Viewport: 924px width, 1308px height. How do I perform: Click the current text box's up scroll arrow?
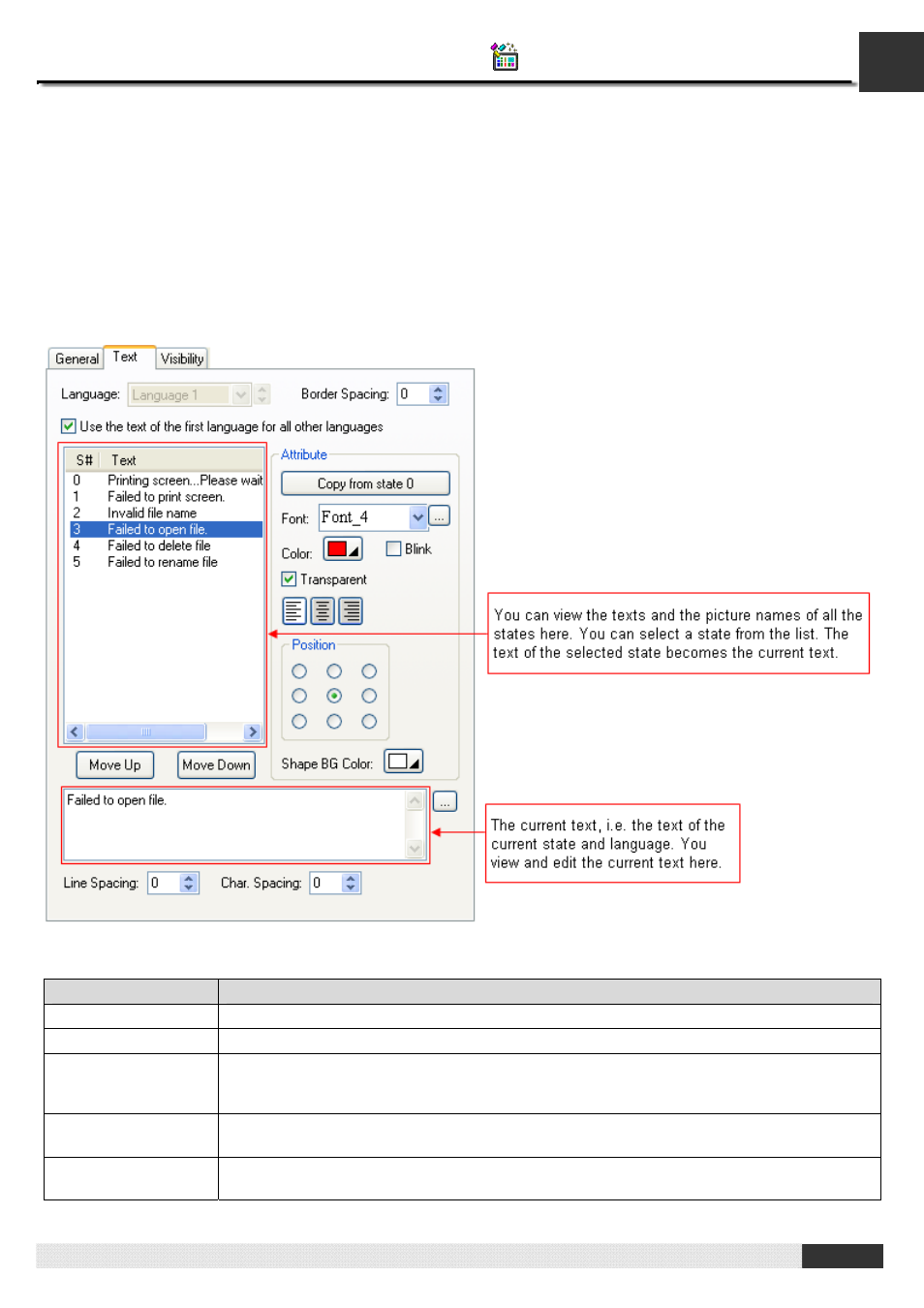coord(415,800)
